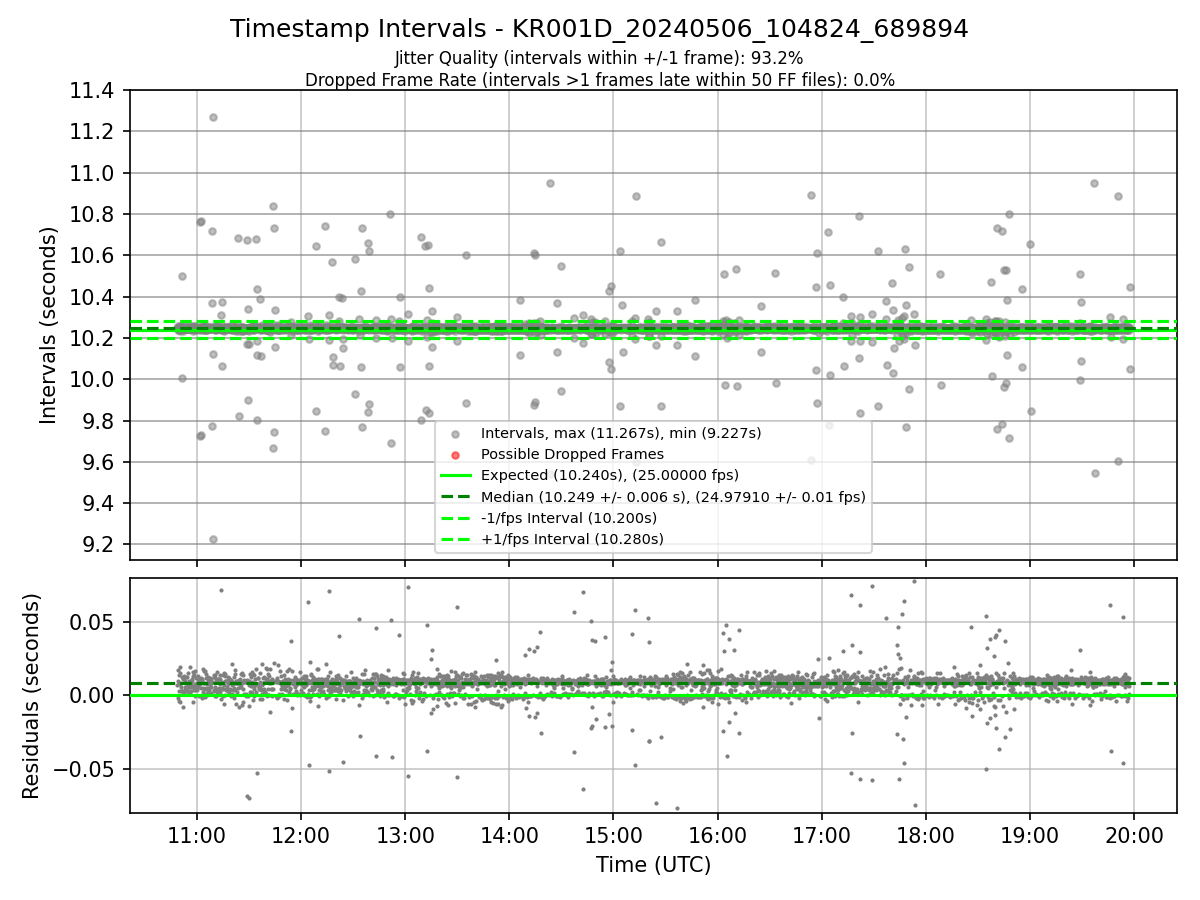
Task: Click the 9.6 y-axis tick label
Action: click(100, 463)
